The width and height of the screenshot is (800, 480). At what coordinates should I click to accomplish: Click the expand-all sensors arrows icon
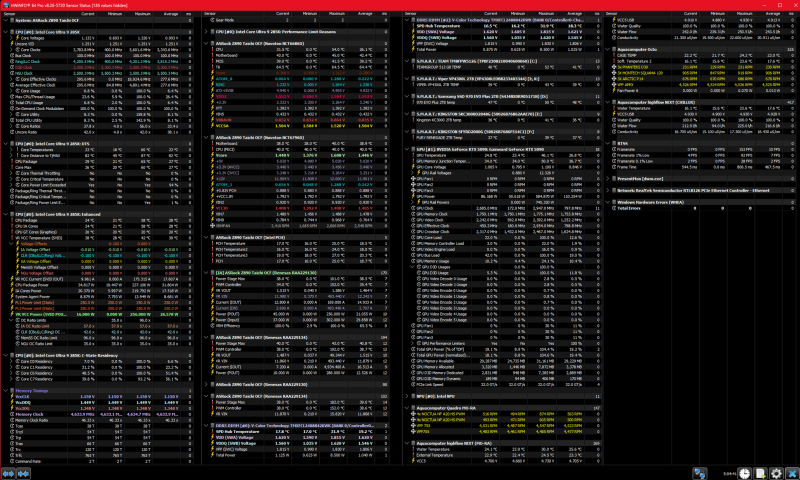point(8,473)
